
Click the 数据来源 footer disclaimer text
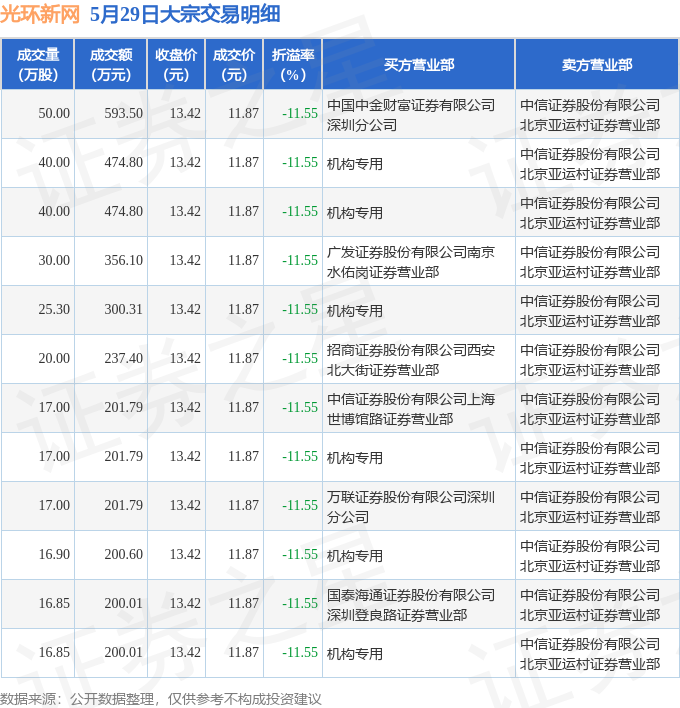[161, 699]
